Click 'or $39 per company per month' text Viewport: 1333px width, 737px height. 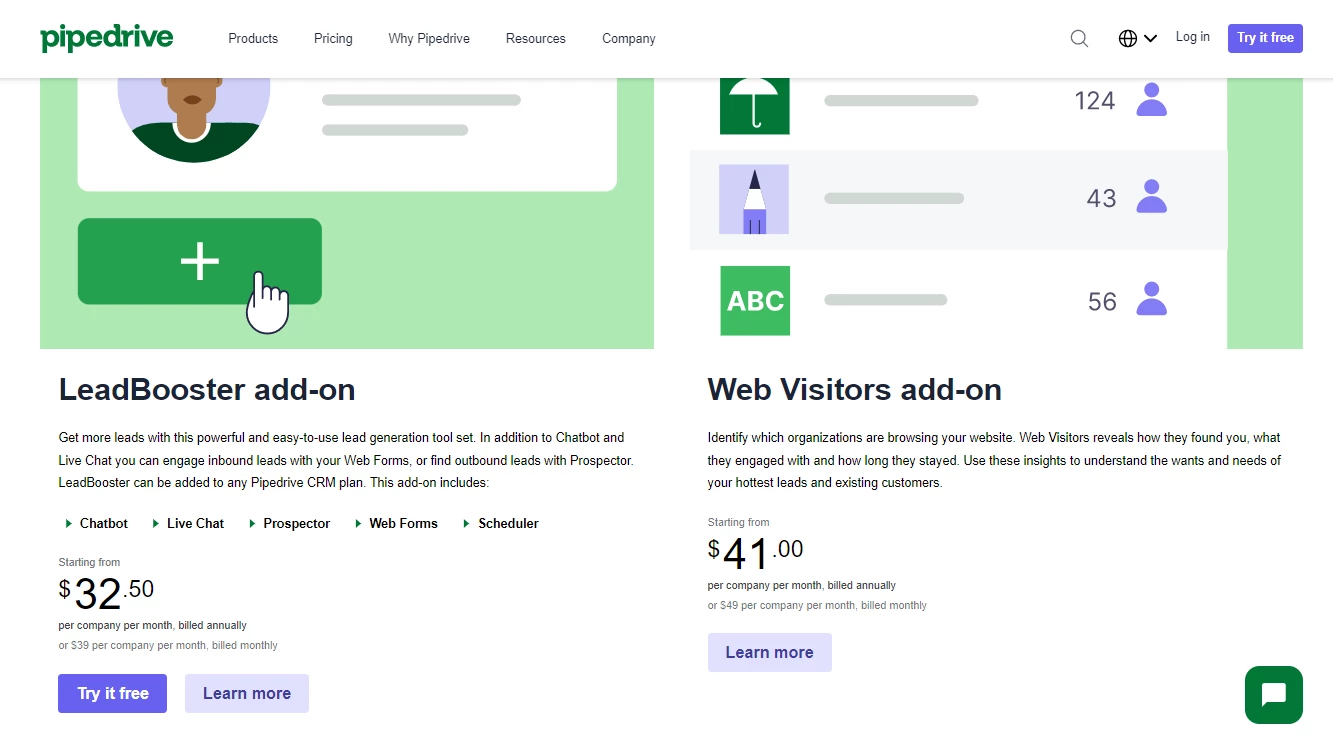click(x=168, y=646)
